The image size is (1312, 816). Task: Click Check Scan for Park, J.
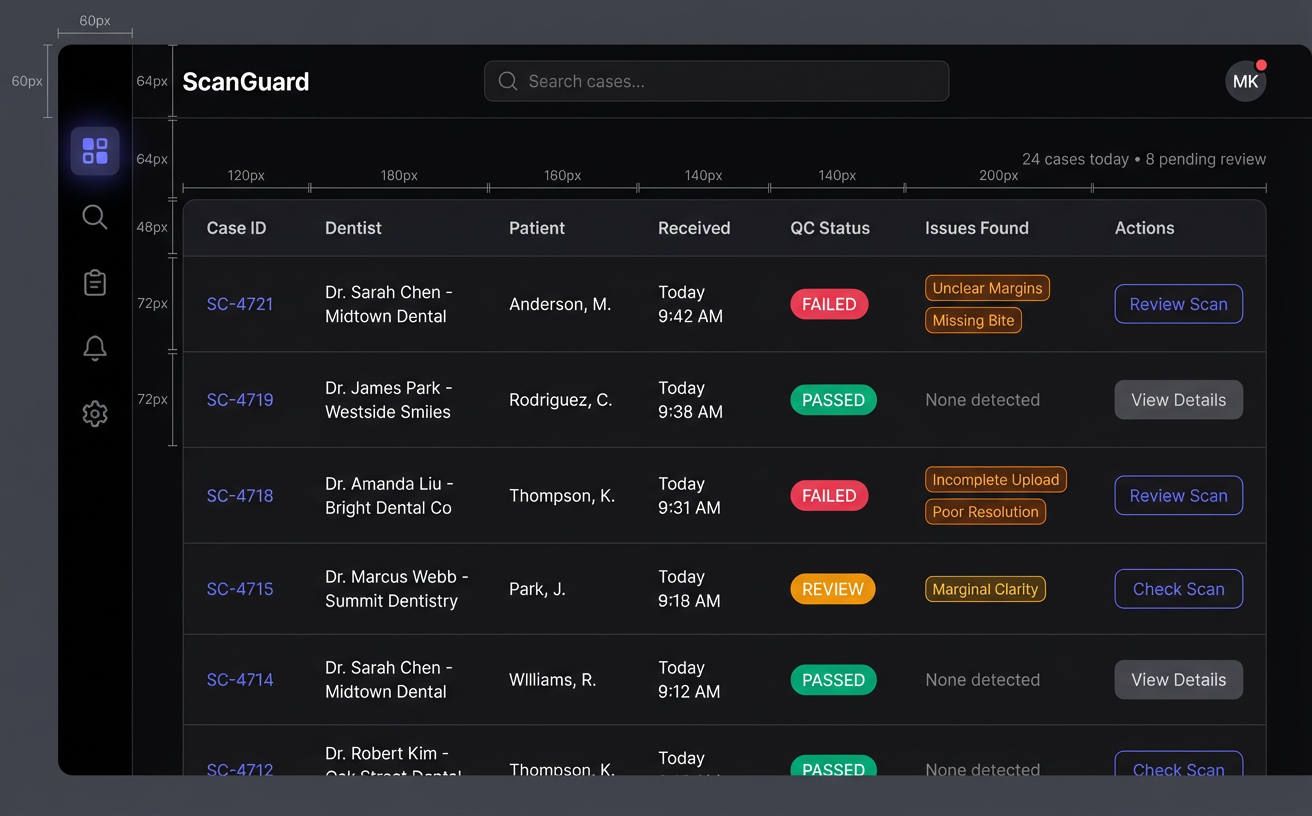(x=1178, y=589)
